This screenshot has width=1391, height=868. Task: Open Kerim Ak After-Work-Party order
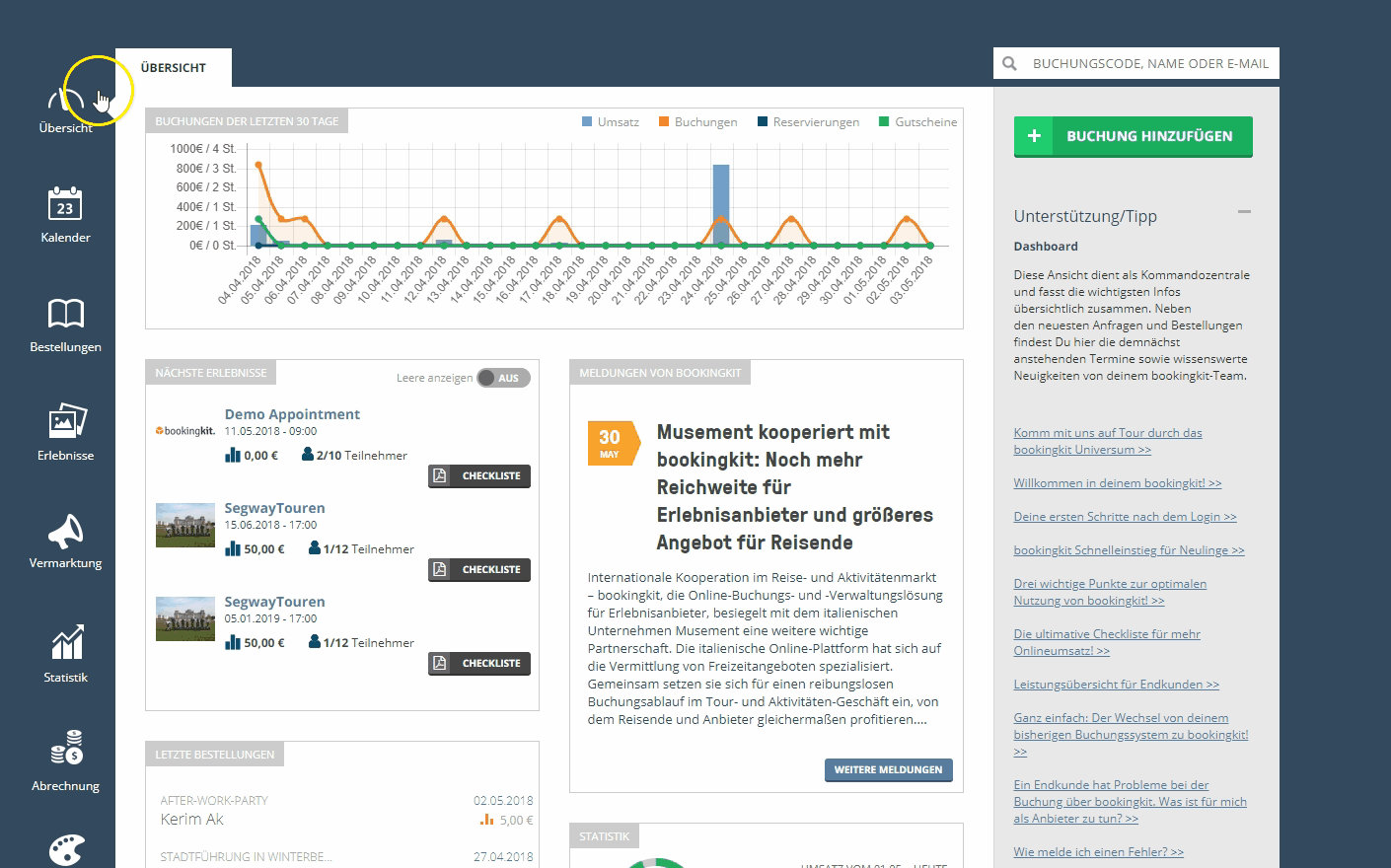coord(346,810)
